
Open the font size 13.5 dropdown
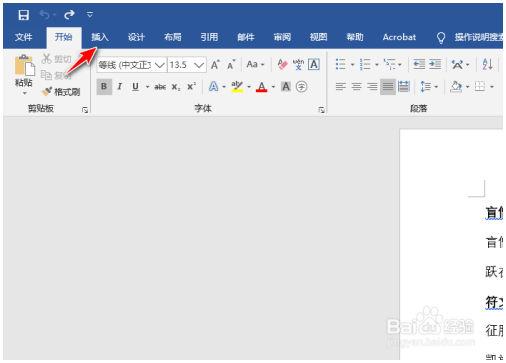[199, 65]
